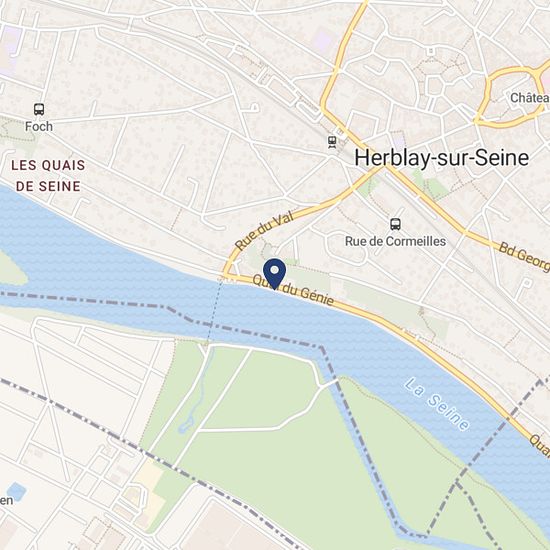Click the Rue de Cormeilles bus stop icon
The image size is (550, 550).
click(x=395, y=224)
